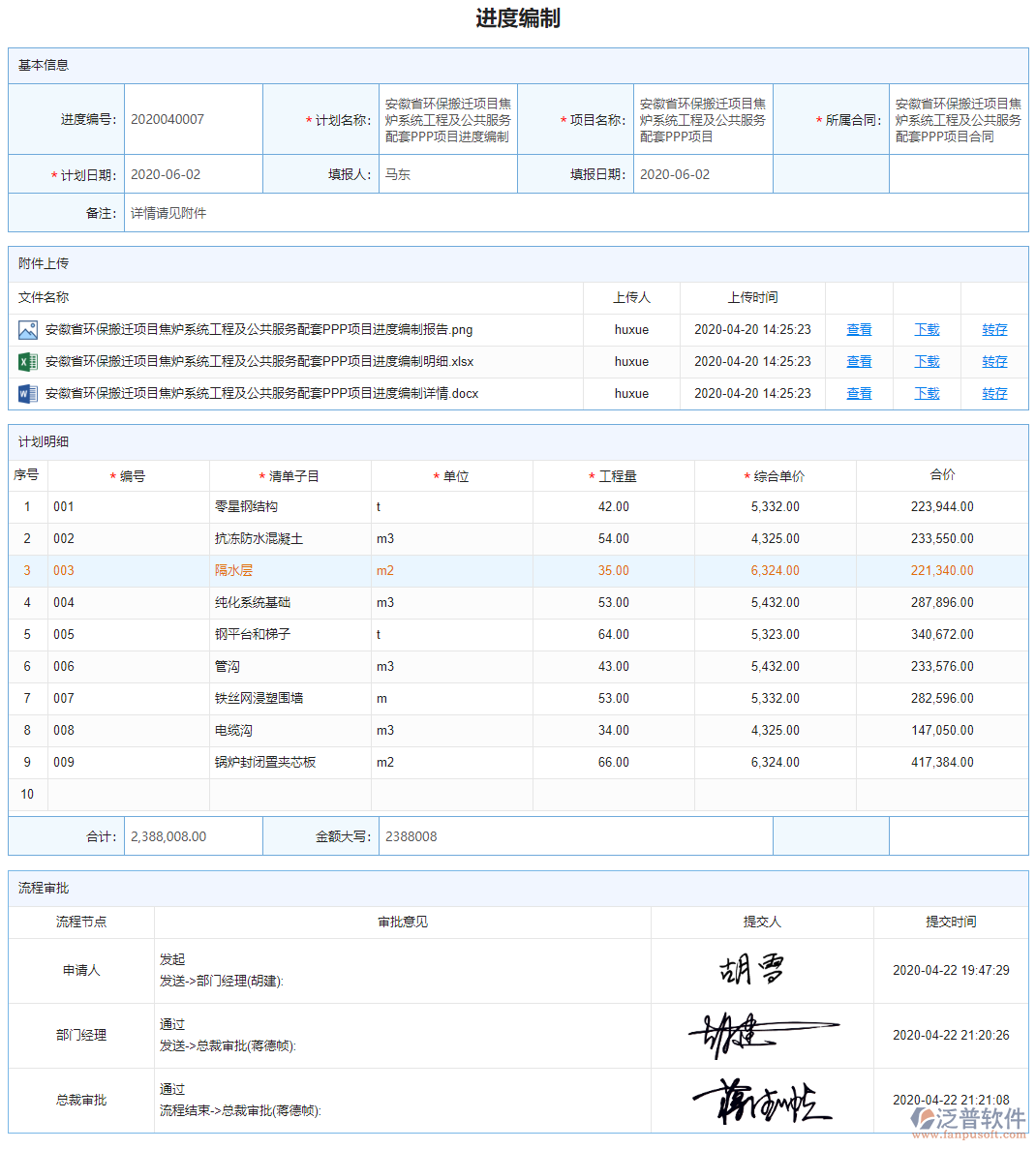
Task: 查看 the 进度编制报告.png attachment
Action: click(858, 329)
